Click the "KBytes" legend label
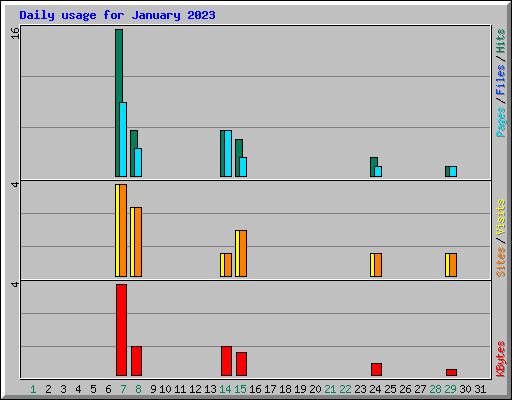 (500, 359)
